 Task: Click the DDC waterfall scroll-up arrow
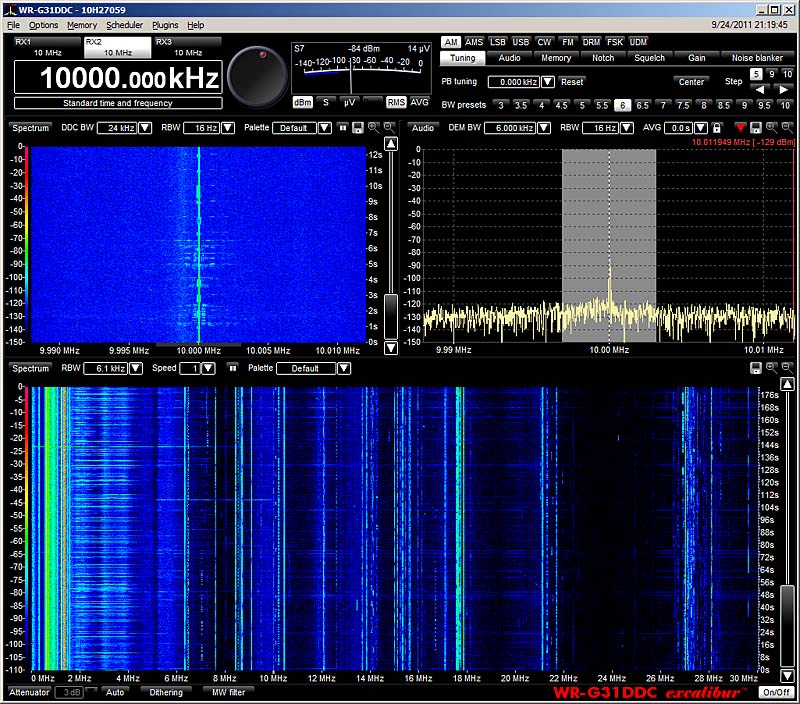tap(391, 144)
